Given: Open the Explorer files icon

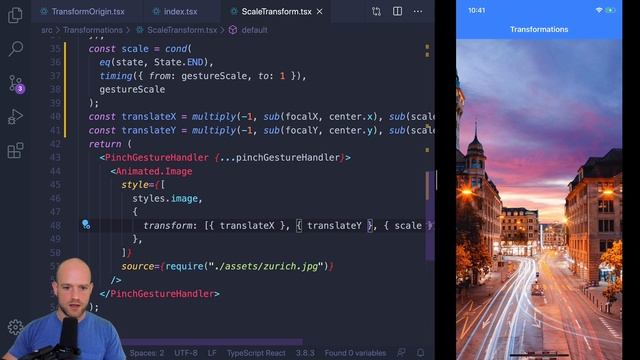Looking at the screenshot, I should (15, 16).
